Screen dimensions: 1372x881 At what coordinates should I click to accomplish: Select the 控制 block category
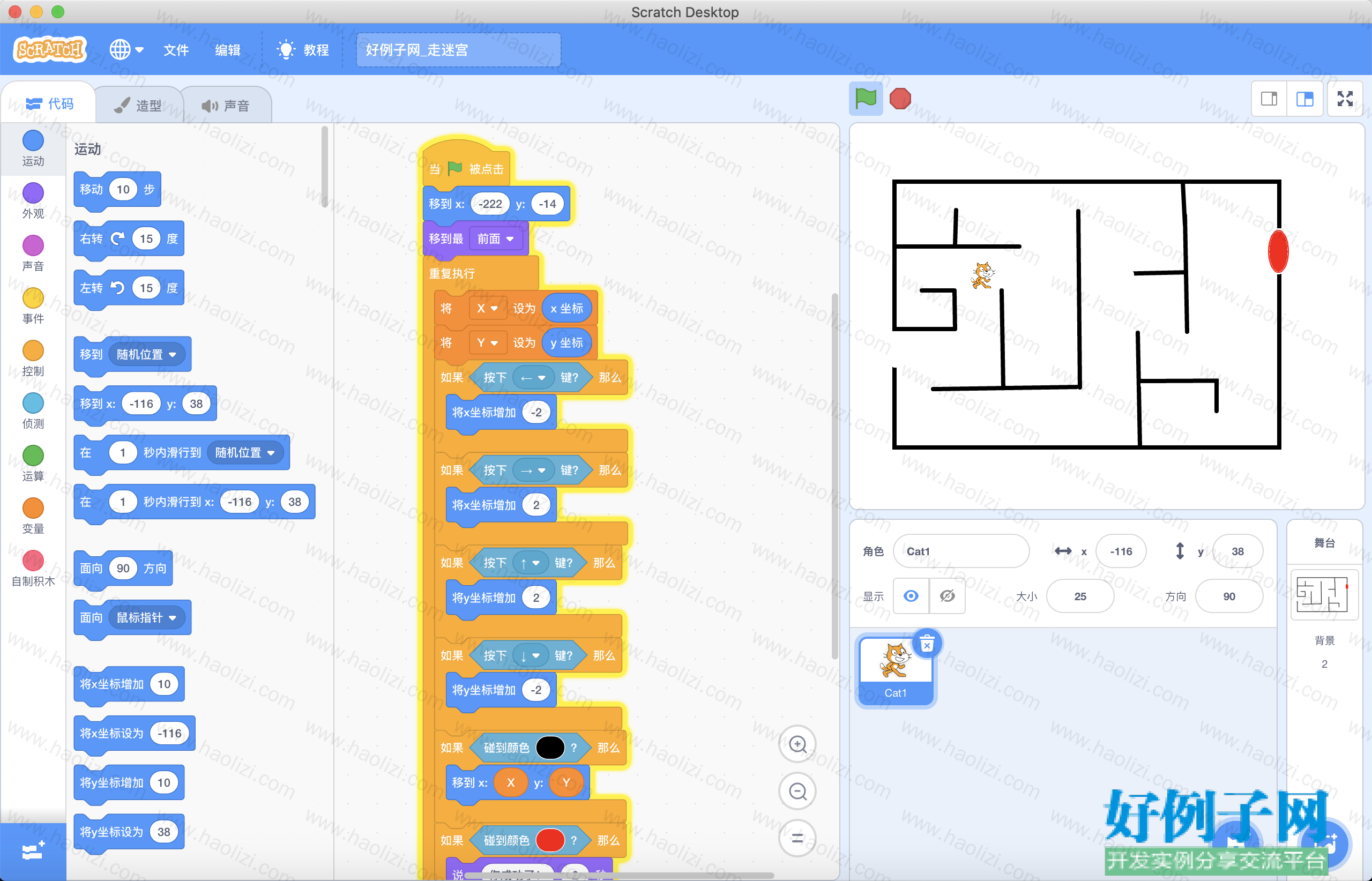point(33,358)
